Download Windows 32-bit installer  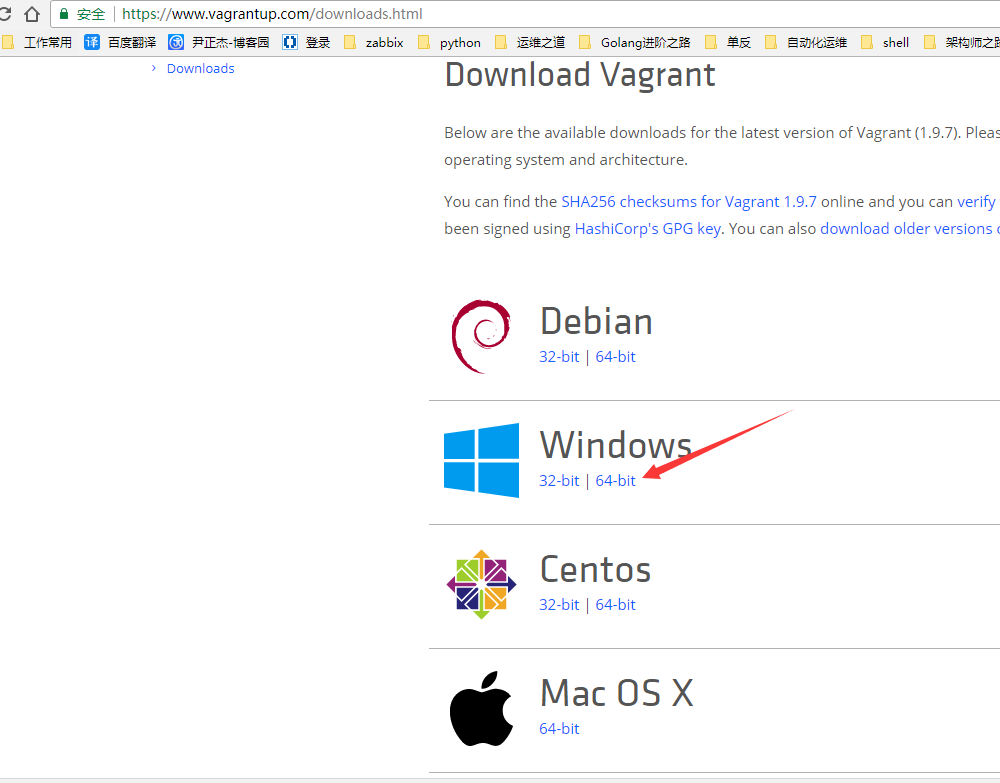click(559, 480)
